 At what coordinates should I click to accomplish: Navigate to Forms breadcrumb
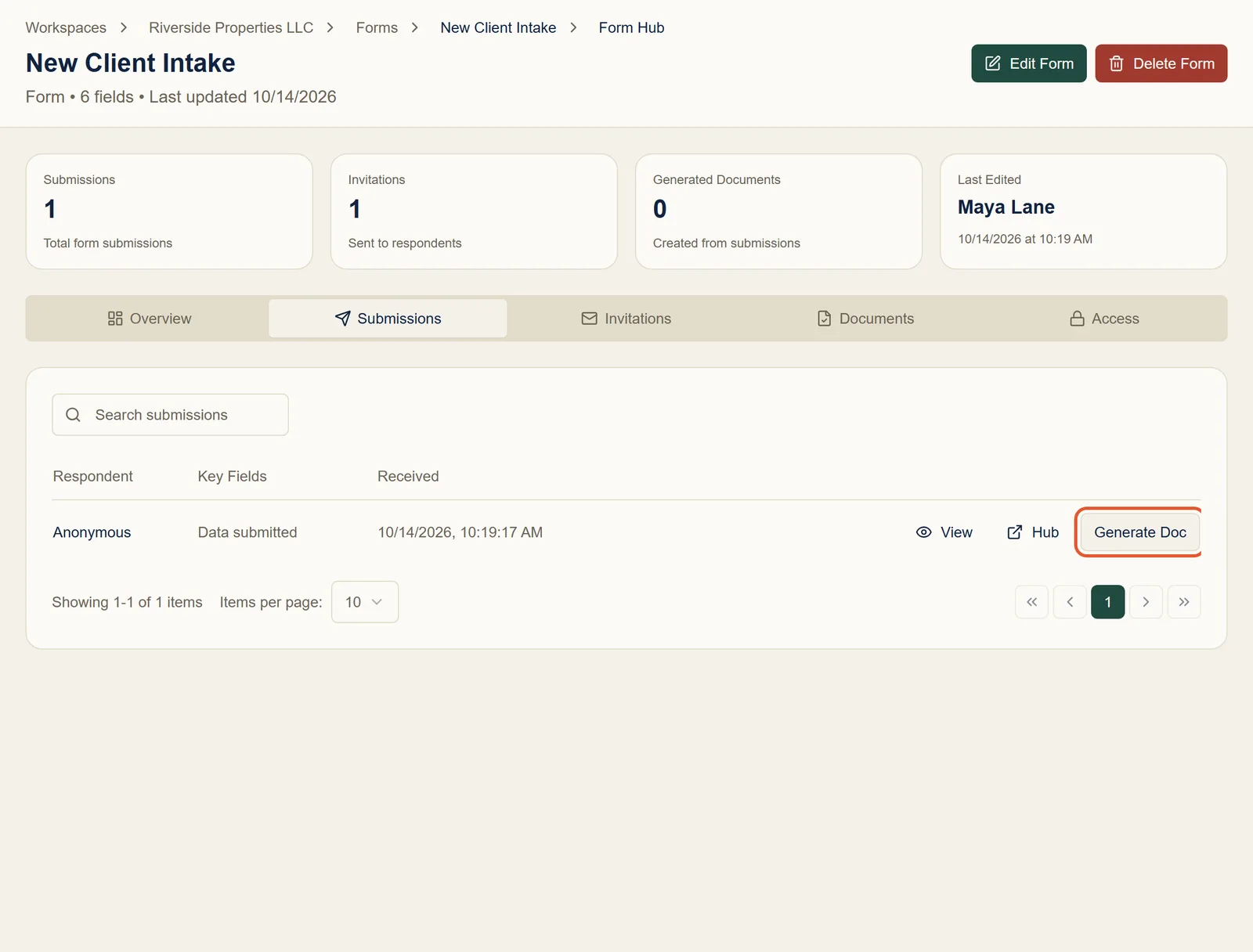pos(377,27)
